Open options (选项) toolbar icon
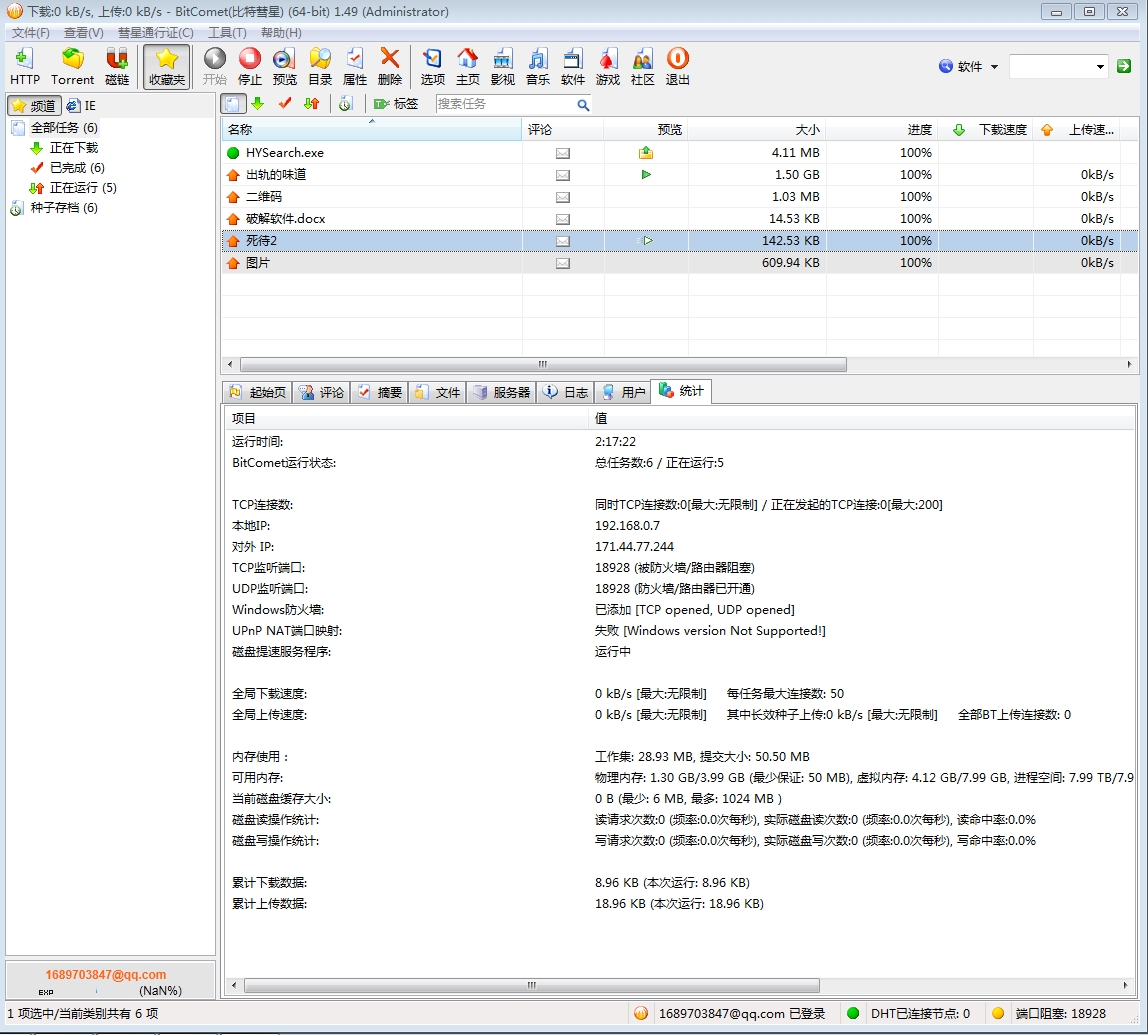 coord(432,67)
